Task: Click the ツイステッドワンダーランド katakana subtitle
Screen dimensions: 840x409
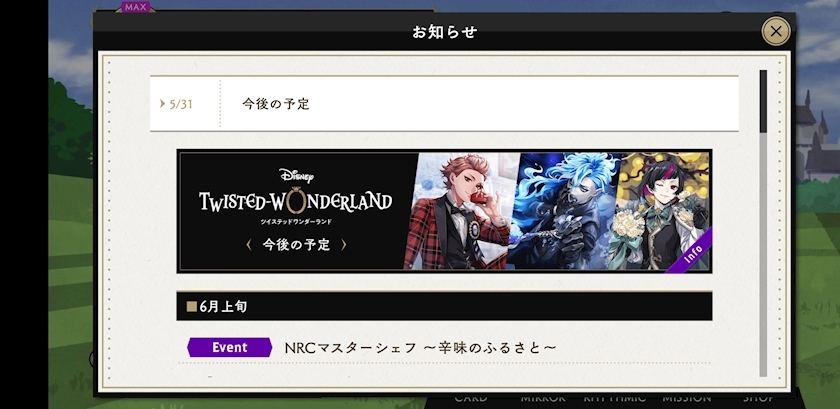Action: [x=296, y=221]
